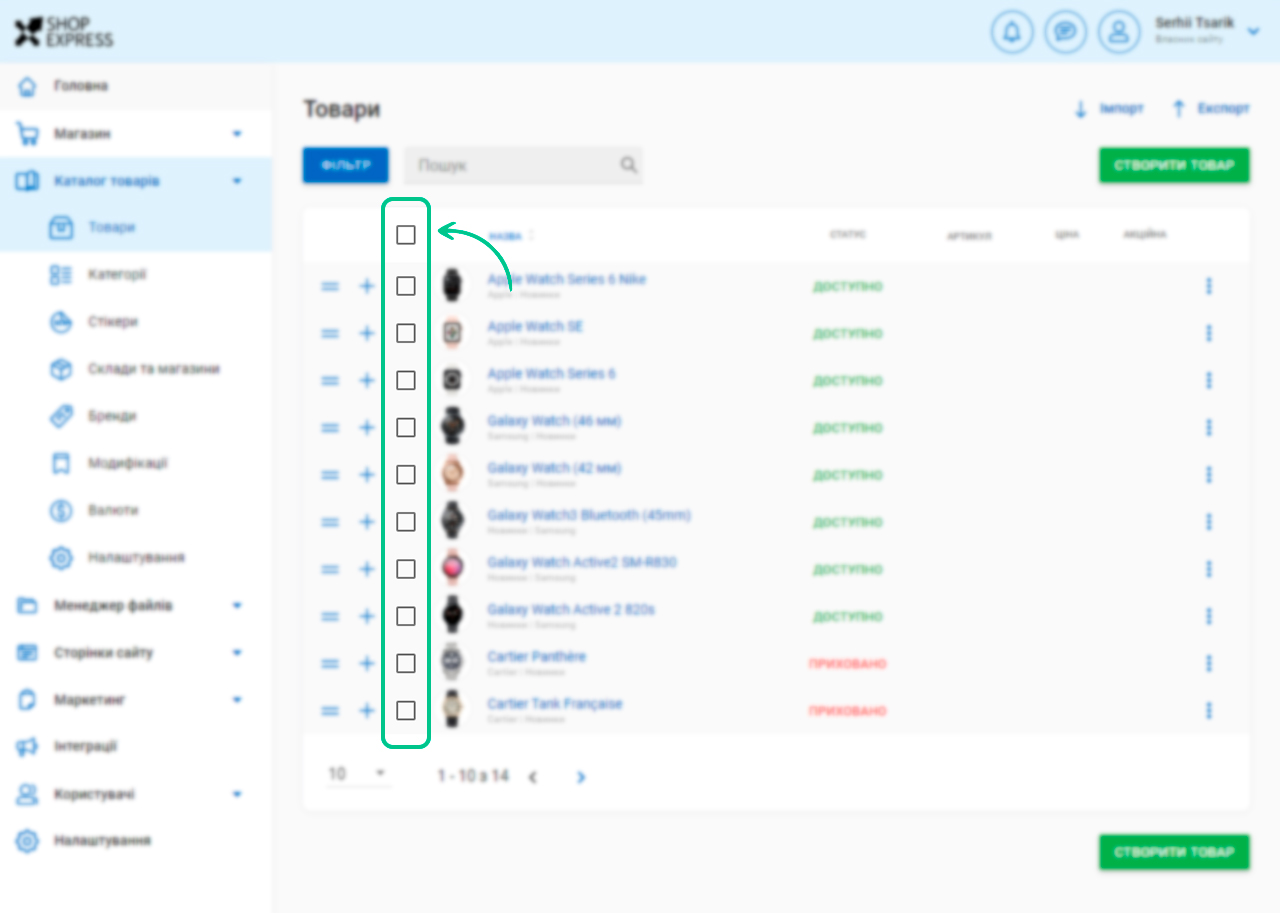This screenshot has width=1280, height=913.
Task: Open the three-dot menu for Galaxy Watch Active2 SM-R830
Action: pos(1209,569)
